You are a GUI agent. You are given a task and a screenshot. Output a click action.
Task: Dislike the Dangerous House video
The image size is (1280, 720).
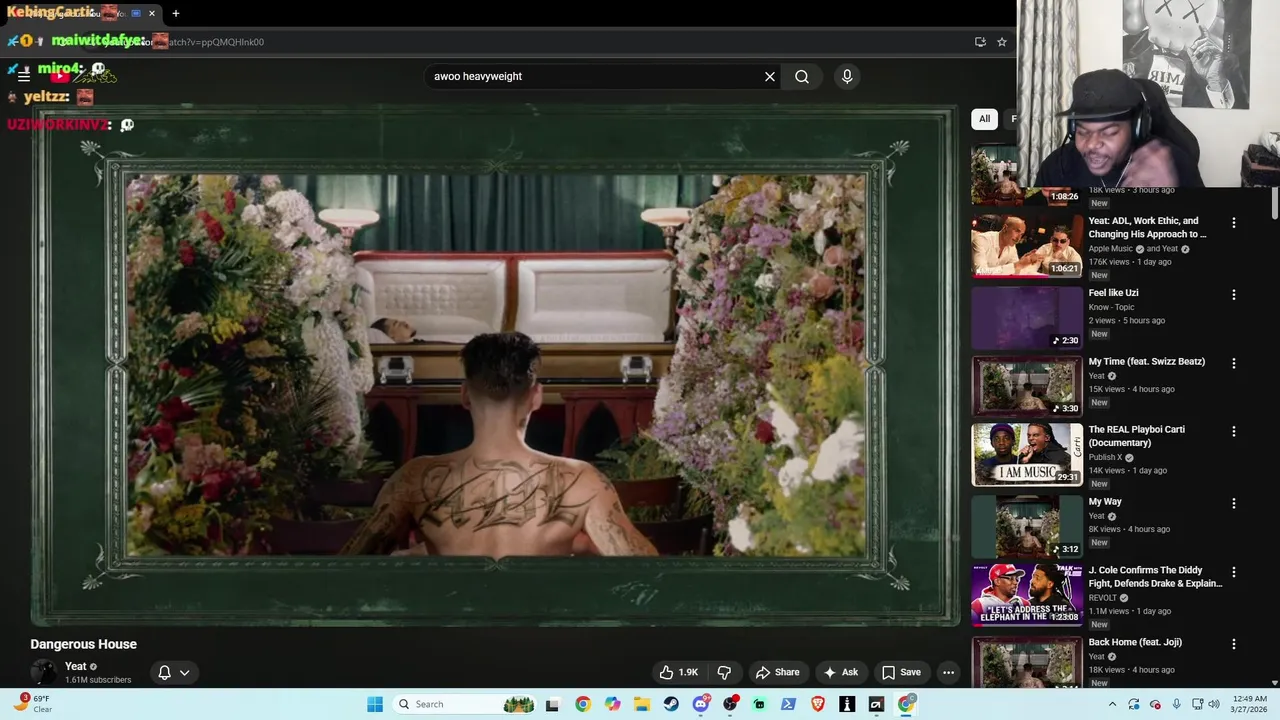(725, 672)
